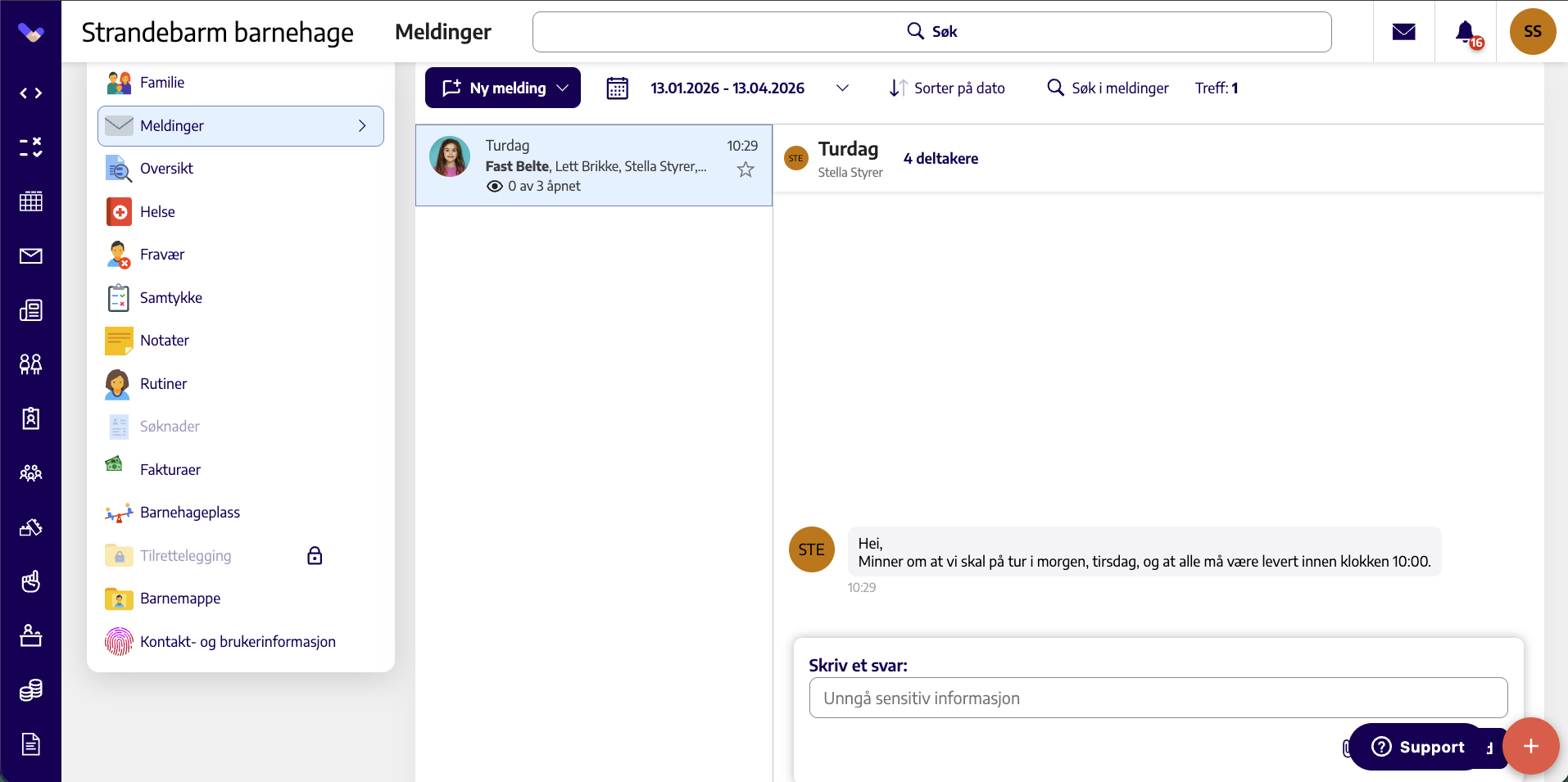Open the grid calendar sidebar icon
This screenshot has width=1568, height=782.
(x=31, y=201)
